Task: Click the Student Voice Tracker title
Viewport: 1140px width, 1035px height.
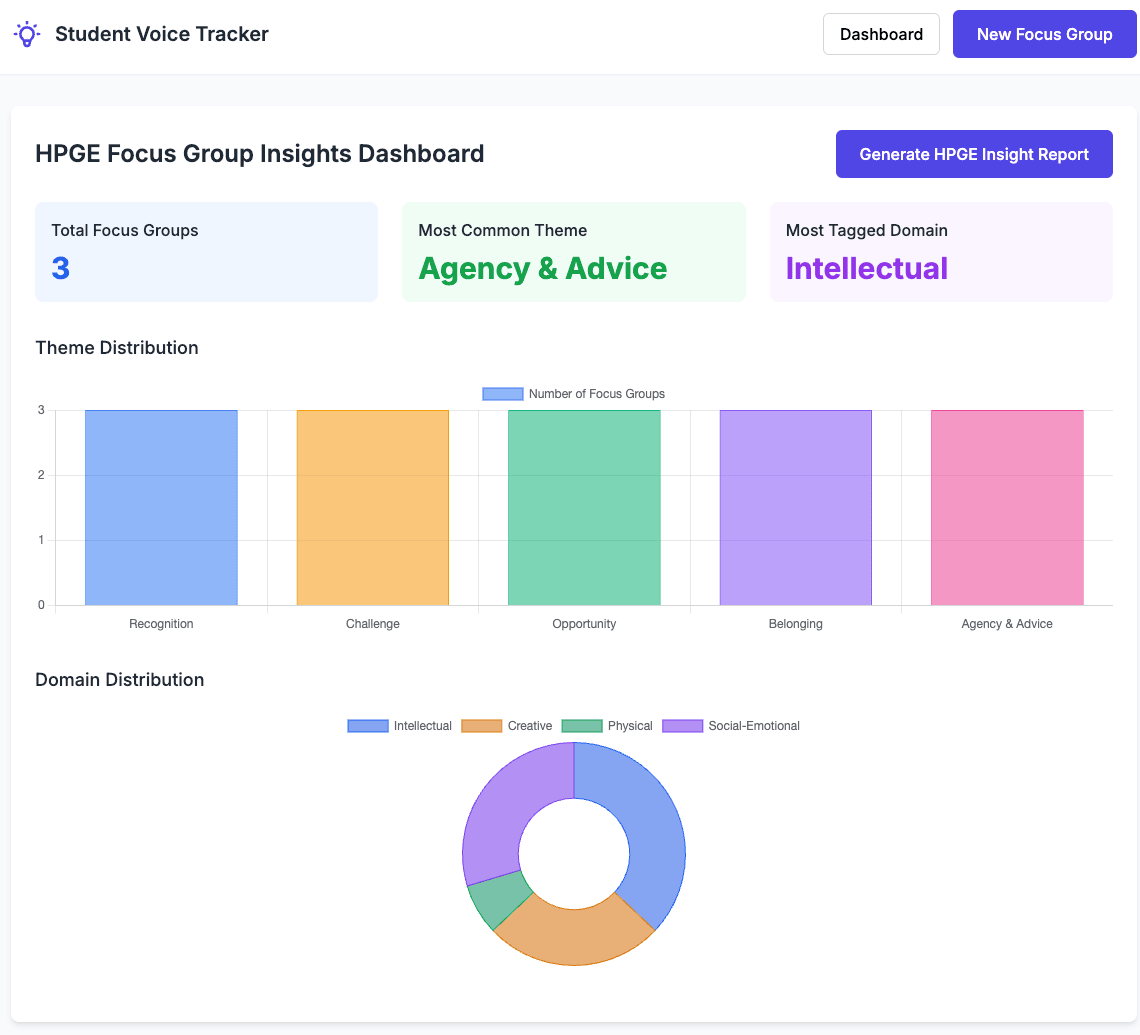Action: click(162, 34)
